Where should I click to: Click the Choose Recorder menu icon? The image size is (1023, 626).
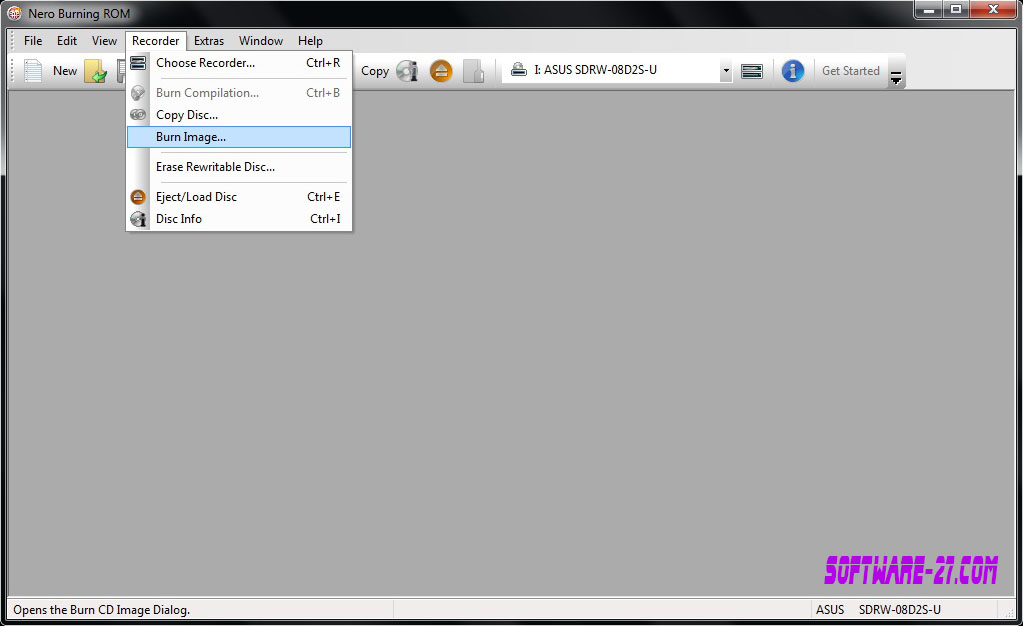click(138, 63)
